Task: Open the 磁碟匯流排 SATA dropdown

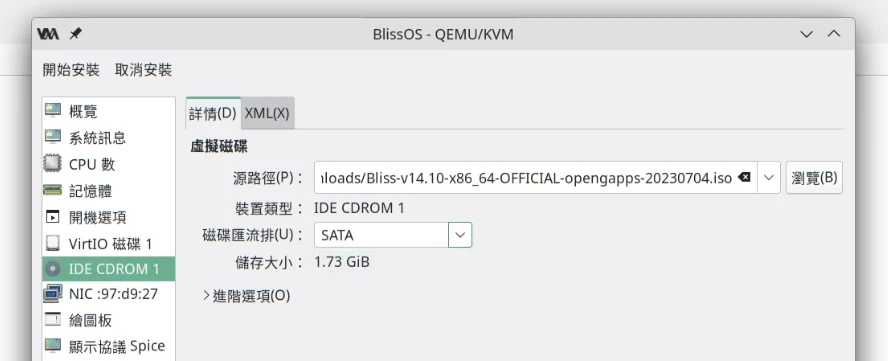Action: click(x=393, y=235)
